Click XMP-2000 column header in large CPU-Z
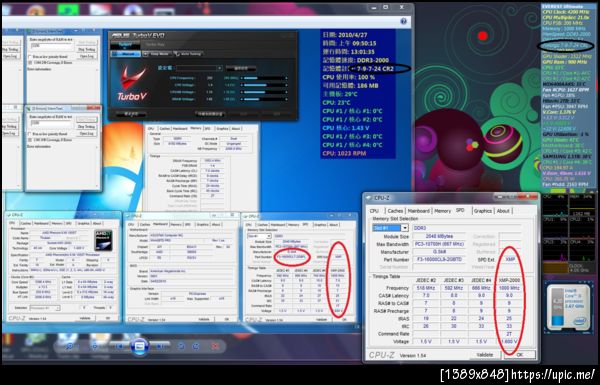Image resolution: width=600 pixels, height=385 pixels. click(509, 280)
